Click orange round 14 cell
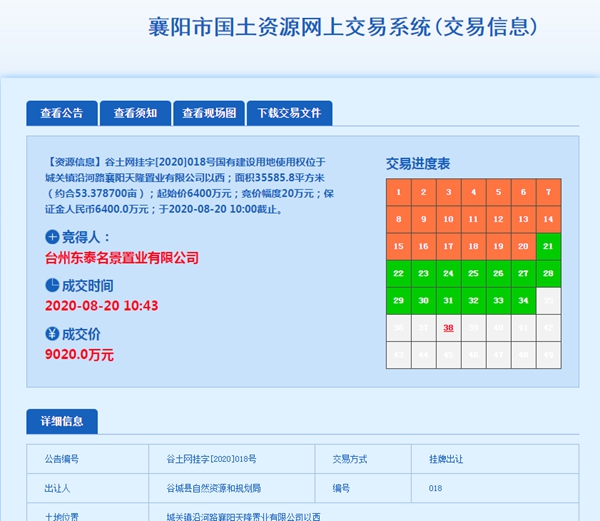This screenshot has width=600, height=521. [549, 219]
